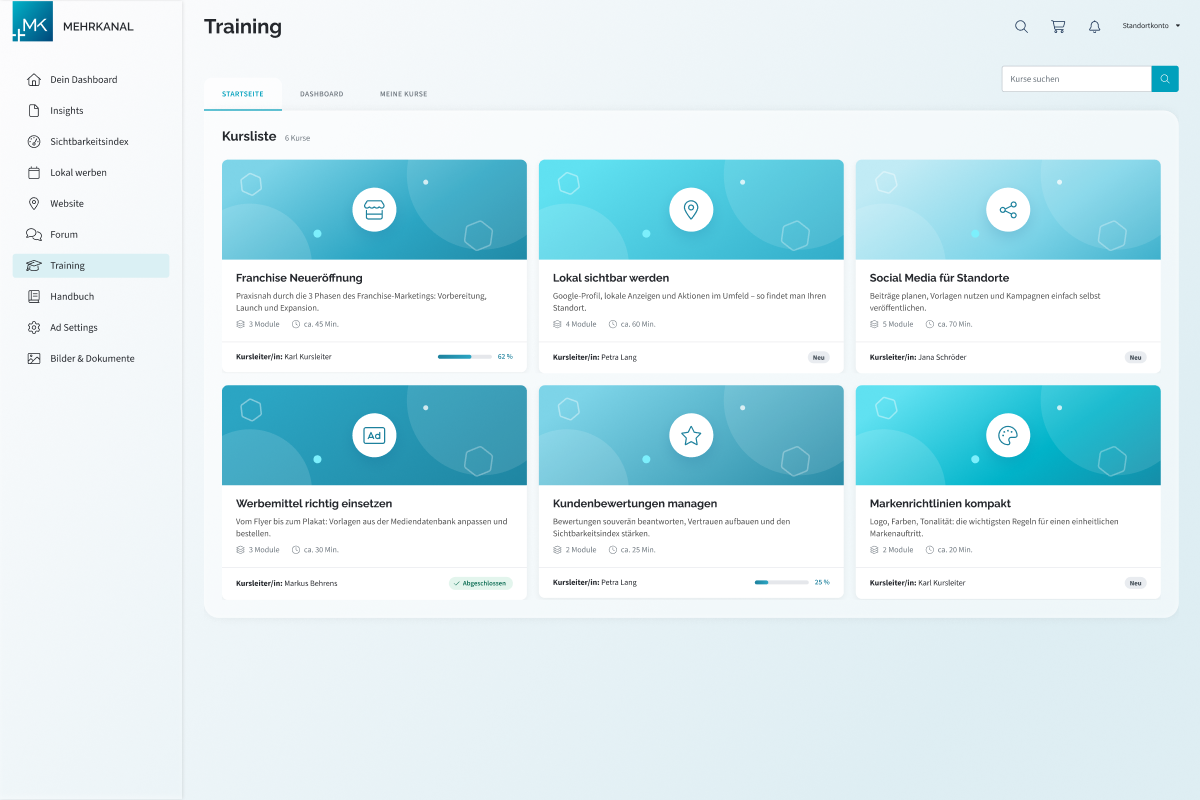
Task: Focus the Kurse suchen search field
Action: pyautogui.click(x=1077, y=79)
